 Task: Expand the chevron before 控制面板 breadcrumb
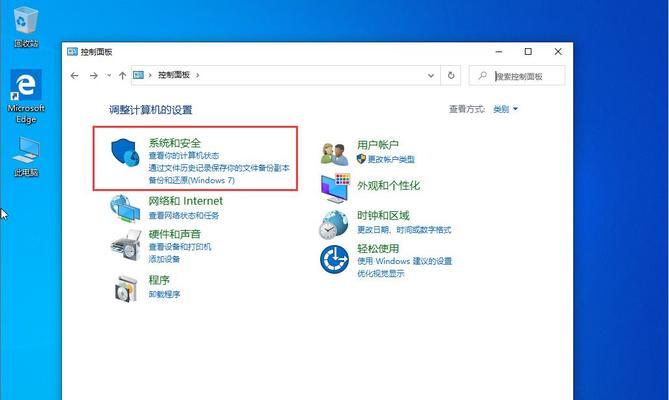point(150,75)
